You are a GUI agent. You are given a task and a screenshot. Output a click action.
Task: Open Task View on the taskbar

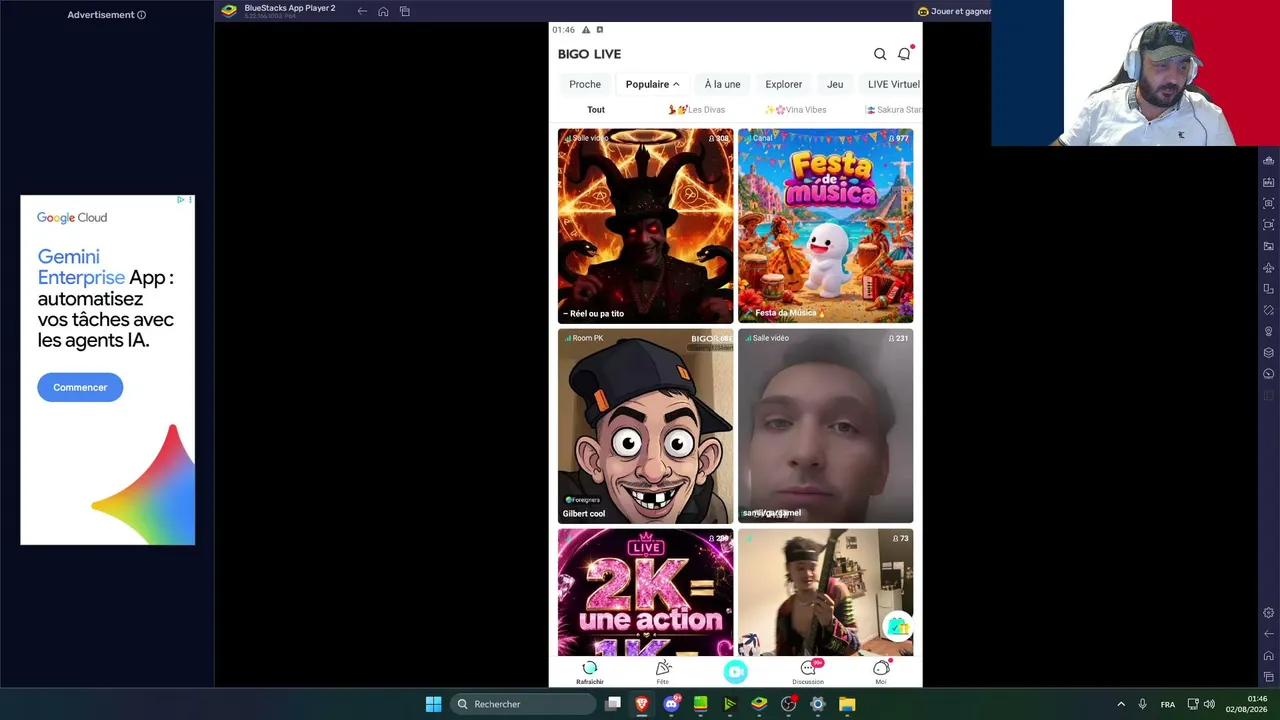[613, 704]
